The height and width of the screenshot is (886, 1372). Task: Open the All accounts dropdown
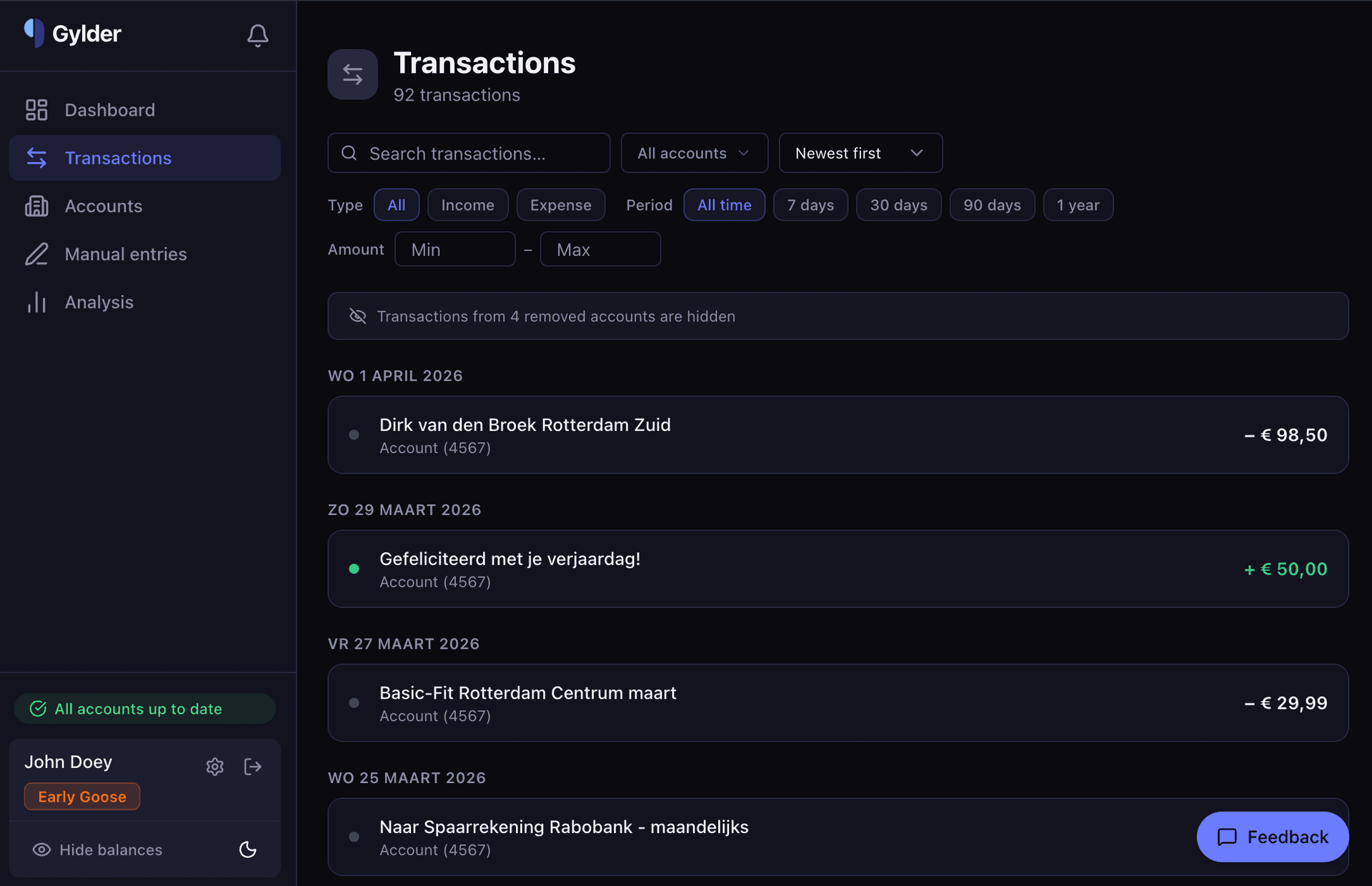693,153
